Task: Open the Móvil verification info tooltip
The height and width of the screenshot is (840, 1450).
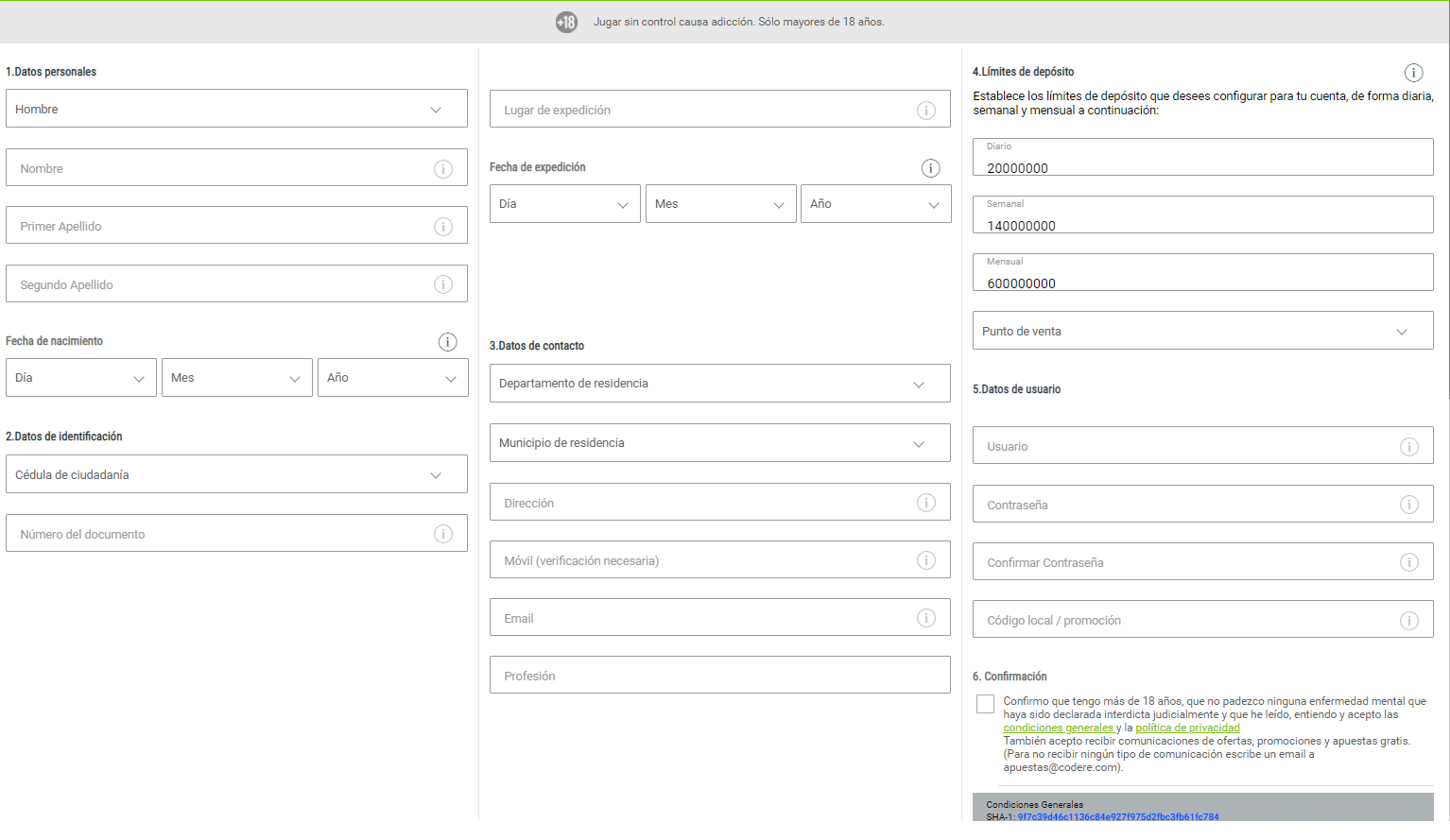Action: point(926,559)
